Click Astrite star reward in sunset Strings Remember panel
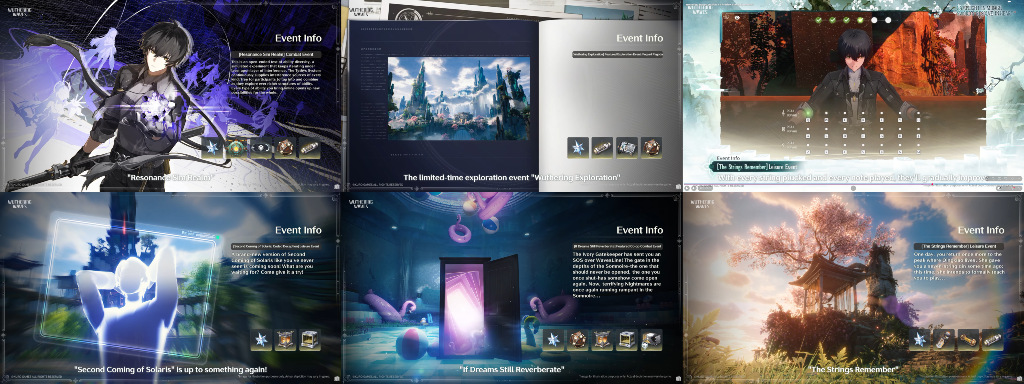 pyautogui.click(x=920, y=340)
